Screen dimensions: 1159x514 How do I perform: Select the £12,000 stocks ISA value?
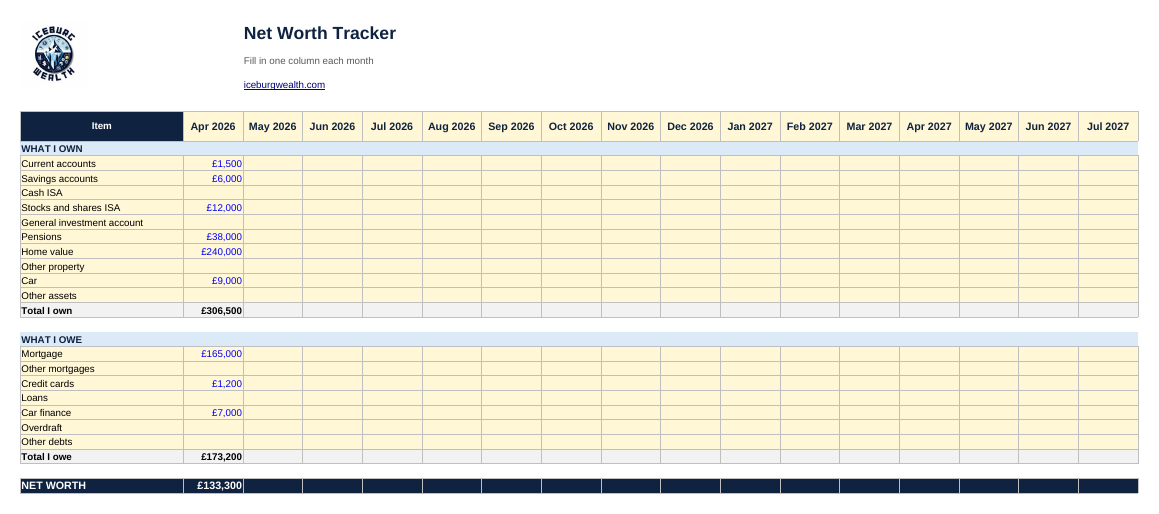[x=213, y=208]
